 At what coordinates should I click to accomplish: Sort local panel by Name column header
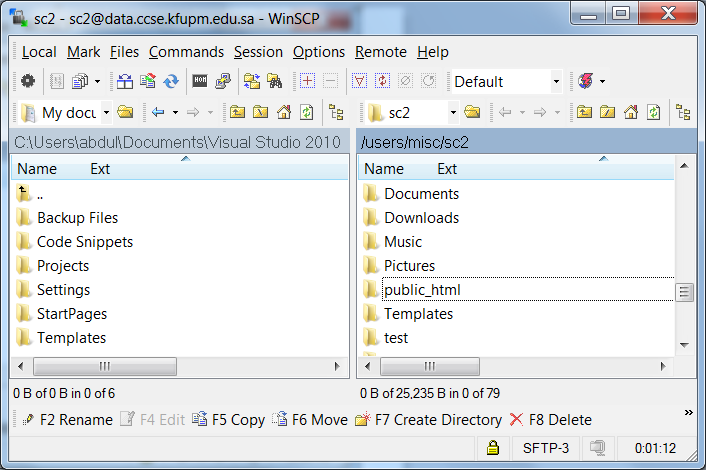click(x=37, y=169)
